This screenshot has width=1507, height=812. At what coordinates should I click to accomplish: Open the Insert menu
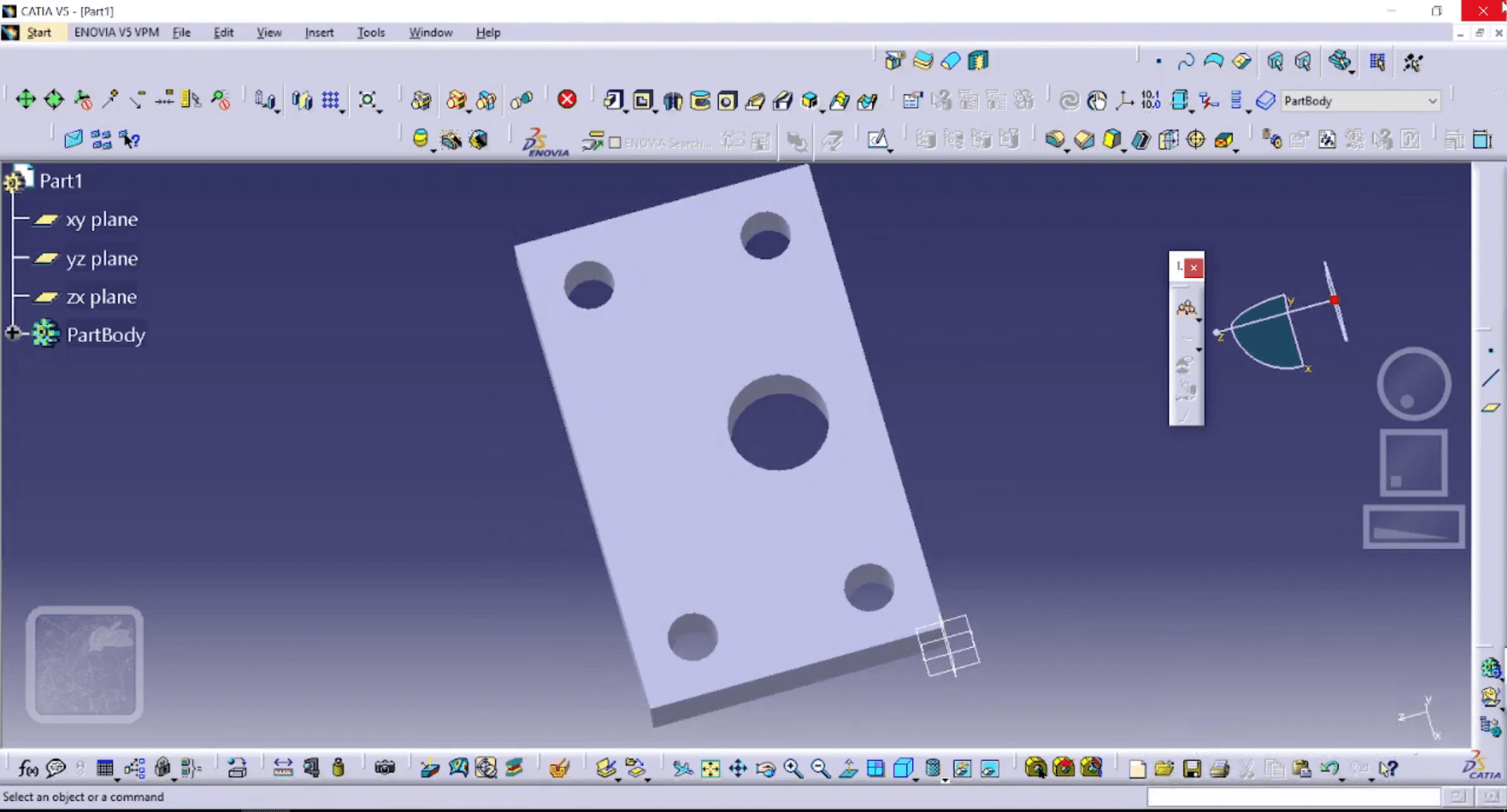coord(318,32)
